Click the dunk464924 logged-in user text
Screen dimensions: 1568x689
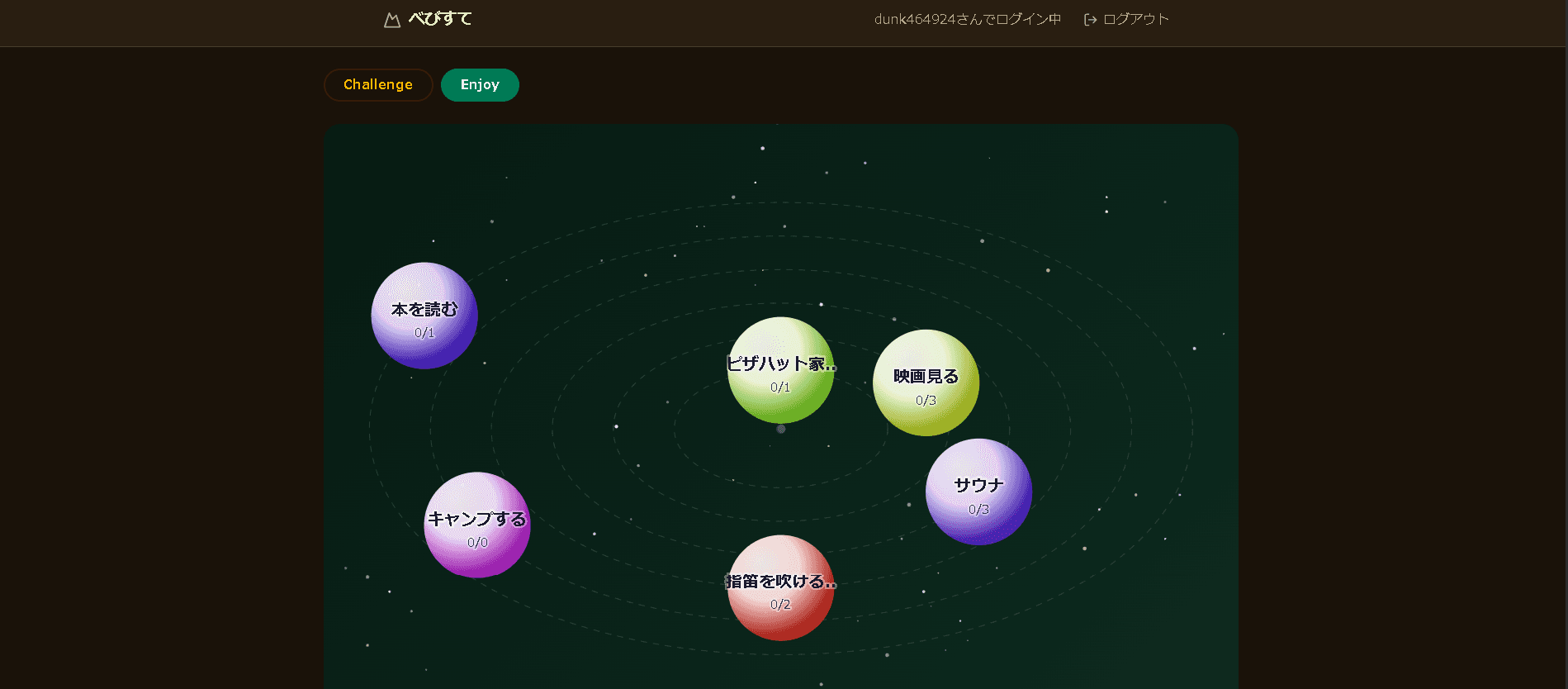968,19
